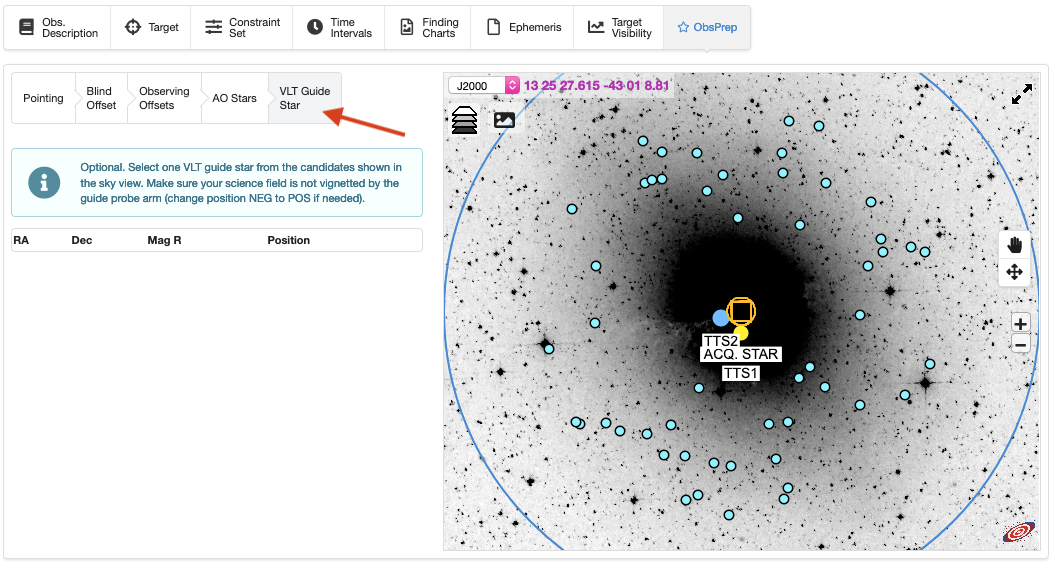Click the Aladin logo icon
The image size is (1055, 564).
[x=1019, y=532]
